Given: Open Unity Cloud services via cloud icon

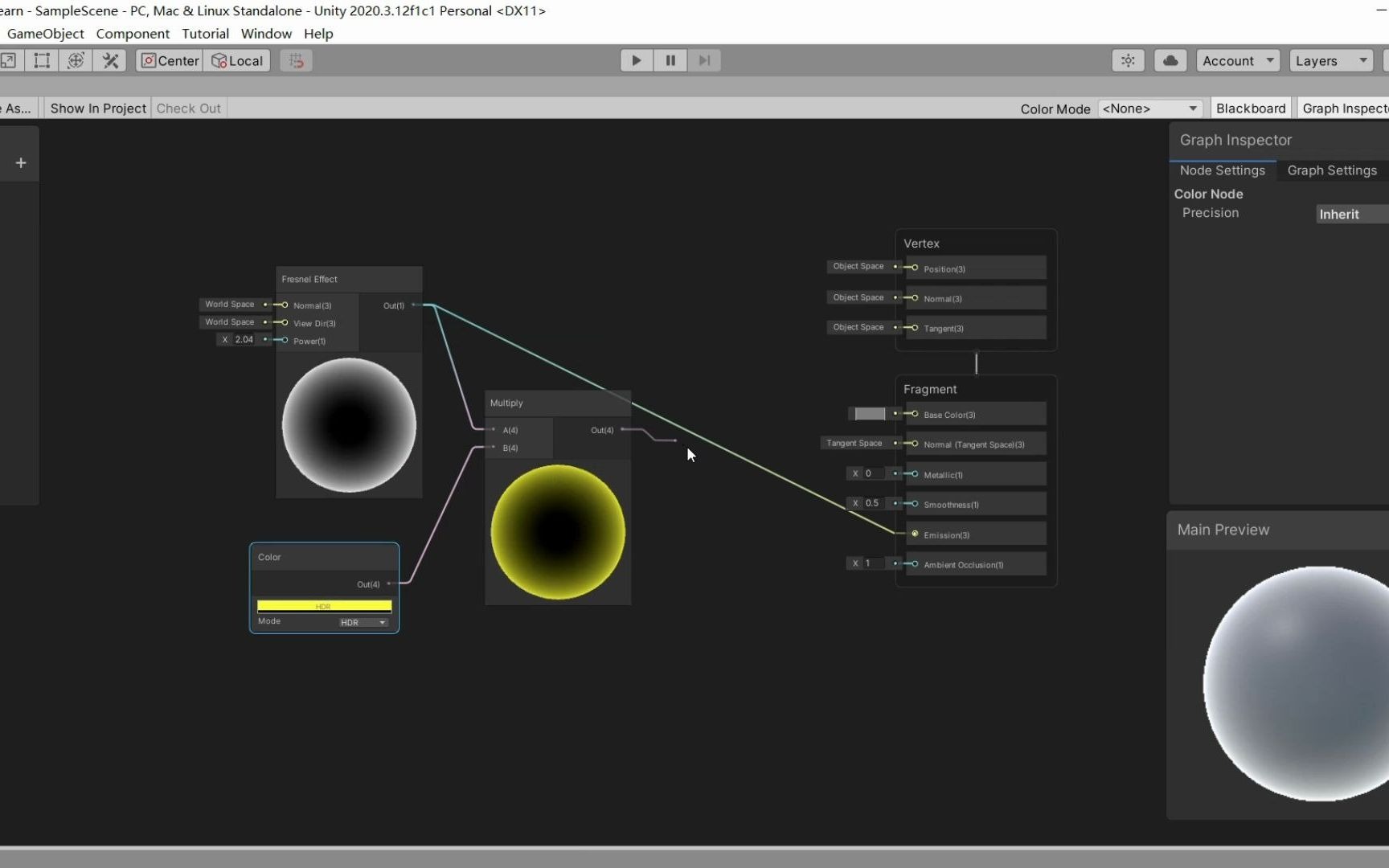Looking at the screenshot, I should (x=1170, y=60).
